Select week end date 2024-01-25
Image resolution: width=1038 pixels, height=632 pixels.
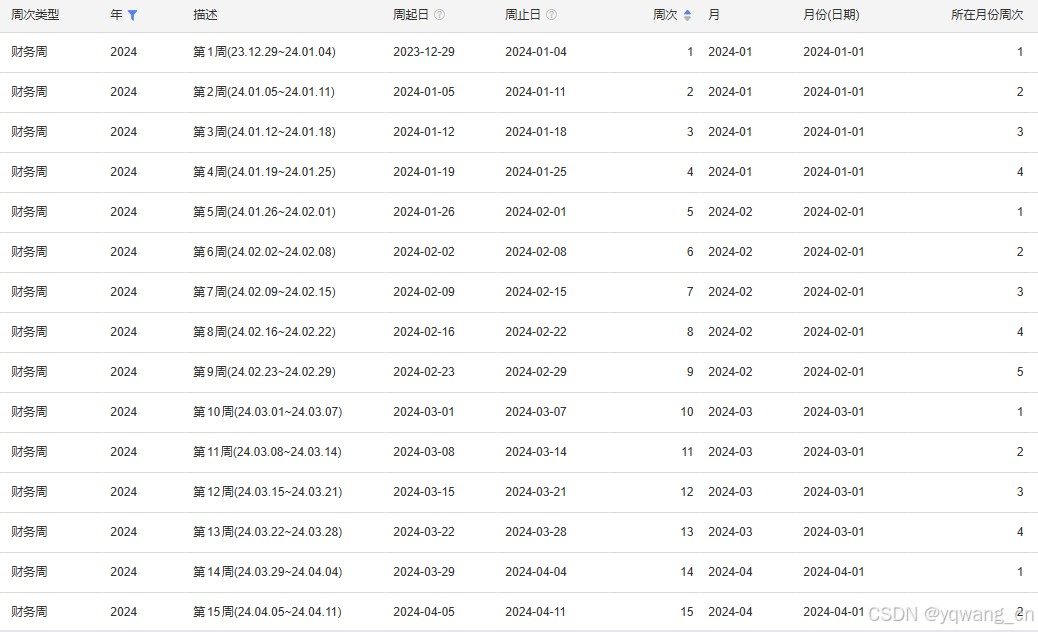(x=536, y=172)
